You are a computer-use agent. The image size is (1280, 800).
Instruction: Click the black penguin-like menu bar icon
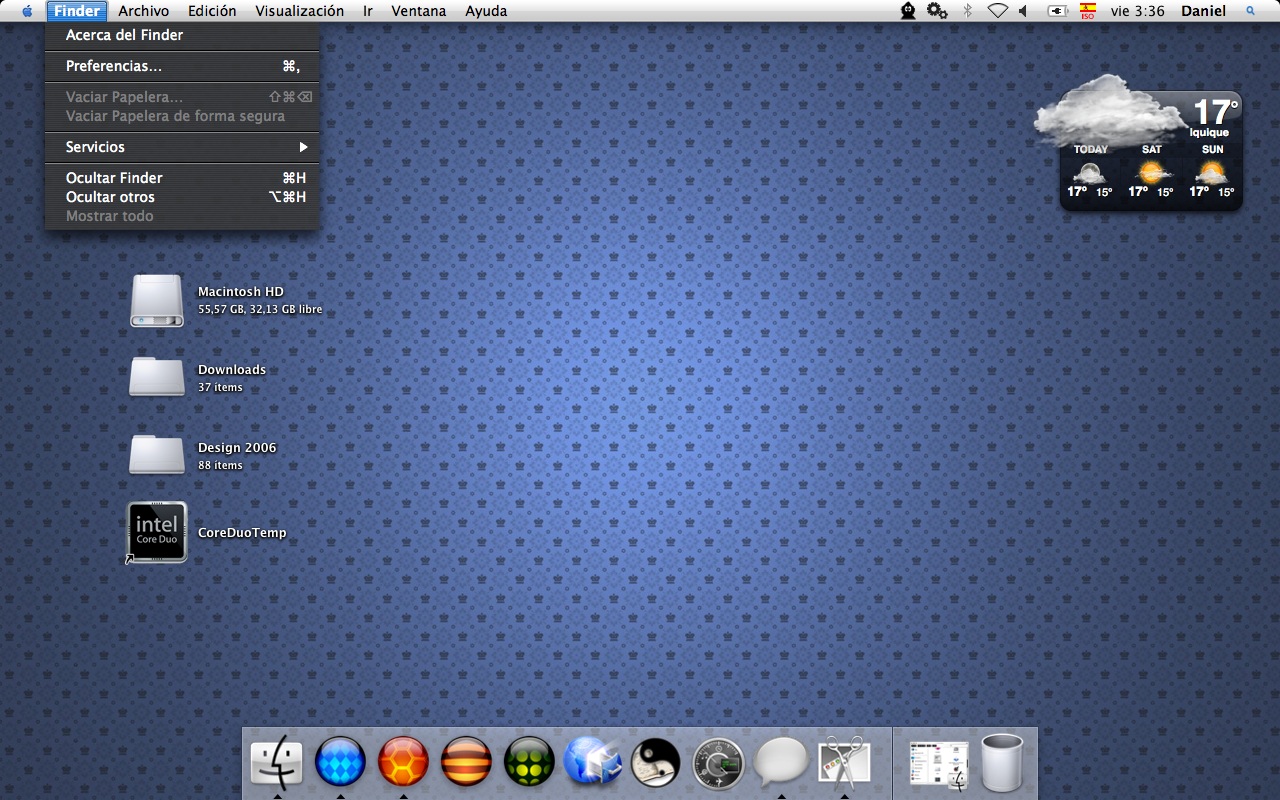coord(907,11)
